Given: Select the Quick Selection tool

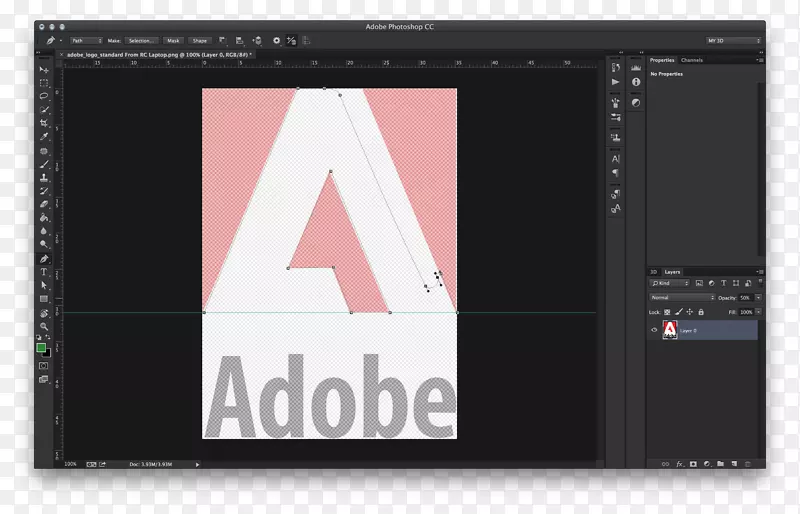Looking at the screenshot, I should tap(44, 109).
